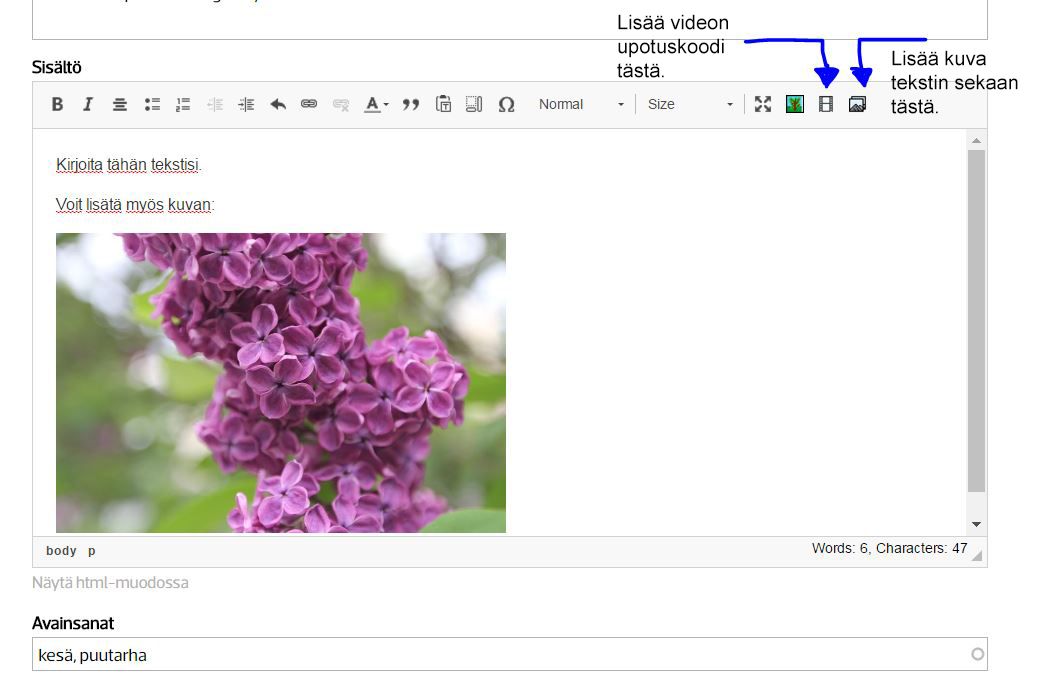Screen dimensions: 1037x687
Task: Maximize the editor to fullscreen
Action: [x=763, y=104]
